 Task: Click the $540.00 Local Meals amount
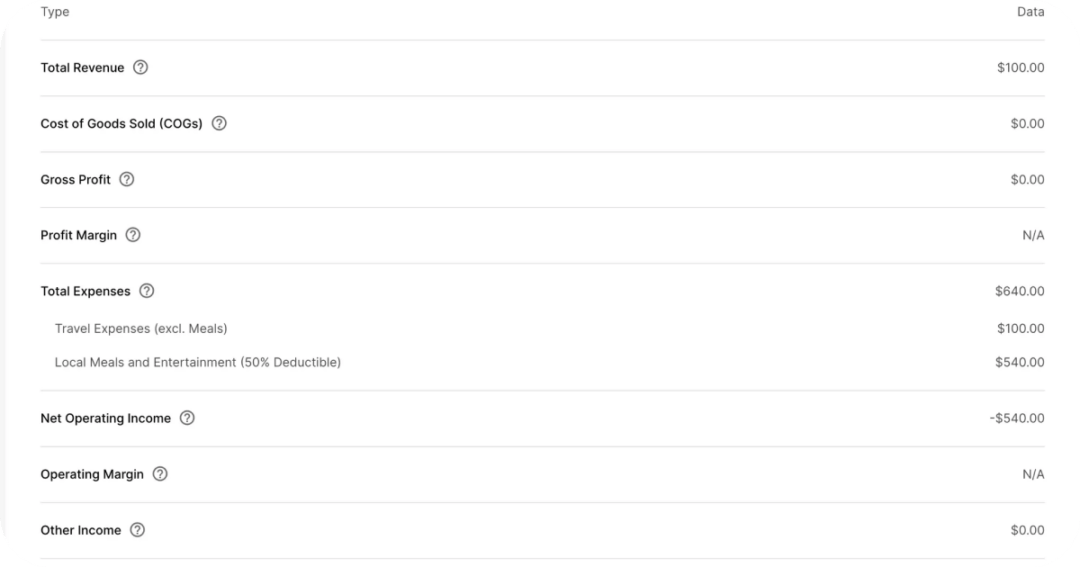(x=1019, y=362)
